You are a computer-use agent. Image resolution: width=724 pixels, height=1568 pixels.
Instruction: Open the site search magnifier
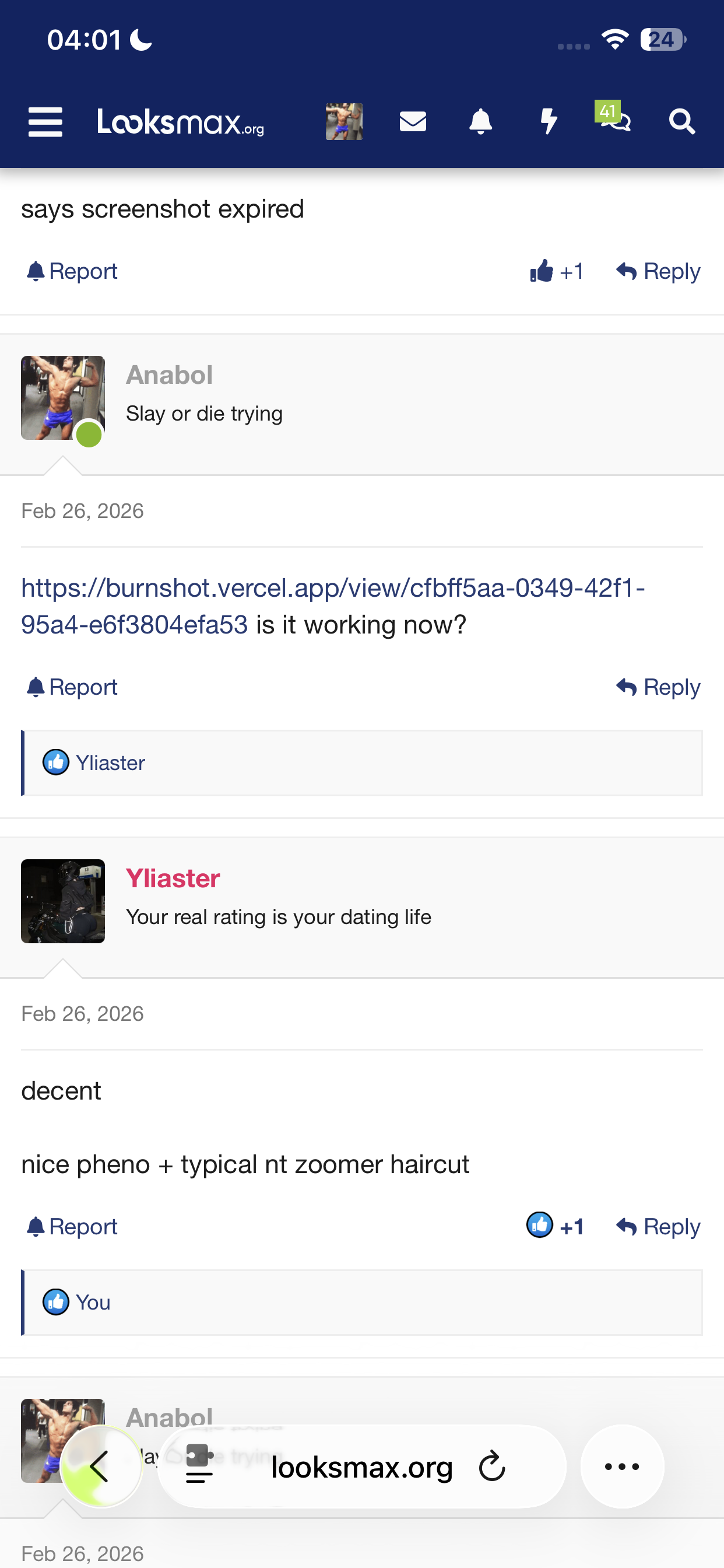tap(681, 122)
